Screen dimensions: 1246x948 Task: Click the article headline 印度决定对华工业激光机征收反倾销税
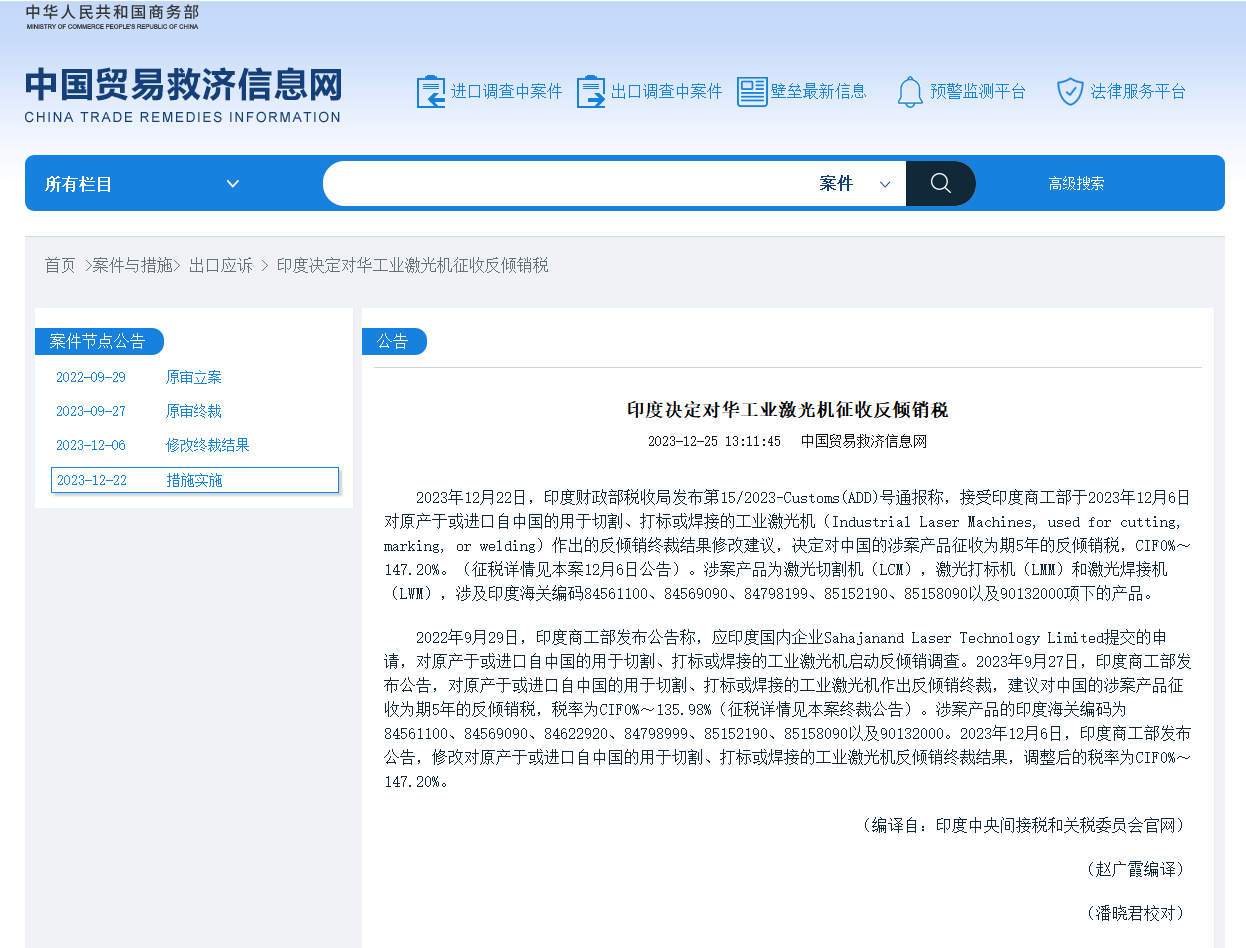pyautogui.click(x=787, y=410)
